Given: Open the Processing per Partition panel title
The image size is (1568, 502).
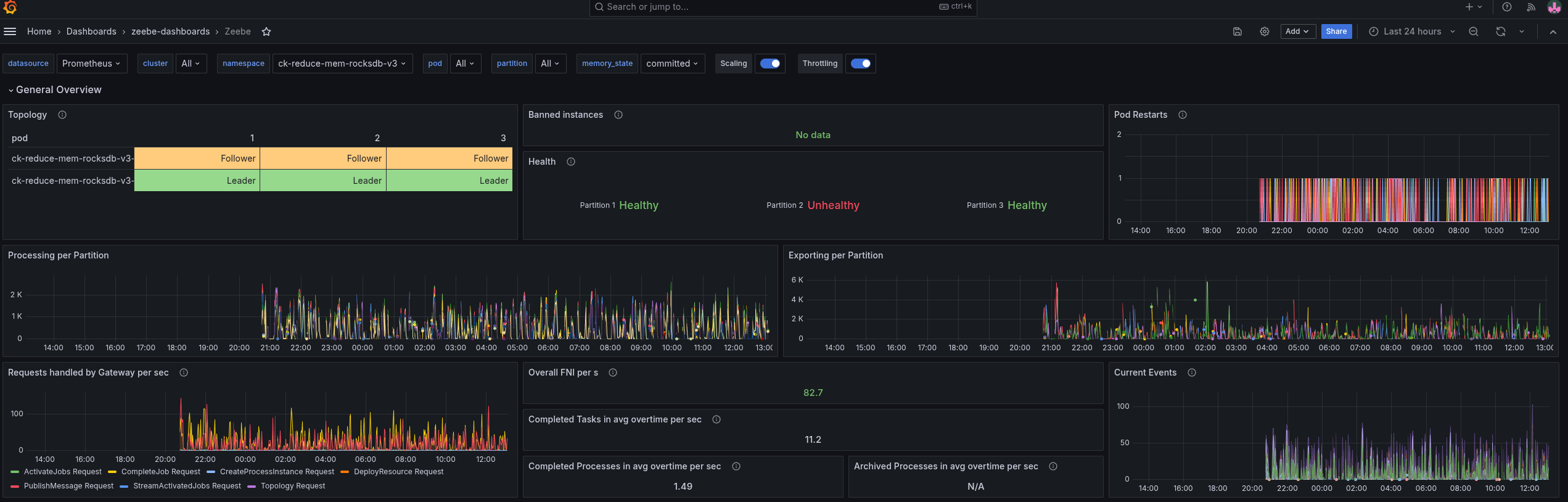Looking at the screenshot, I should [59, 255].
